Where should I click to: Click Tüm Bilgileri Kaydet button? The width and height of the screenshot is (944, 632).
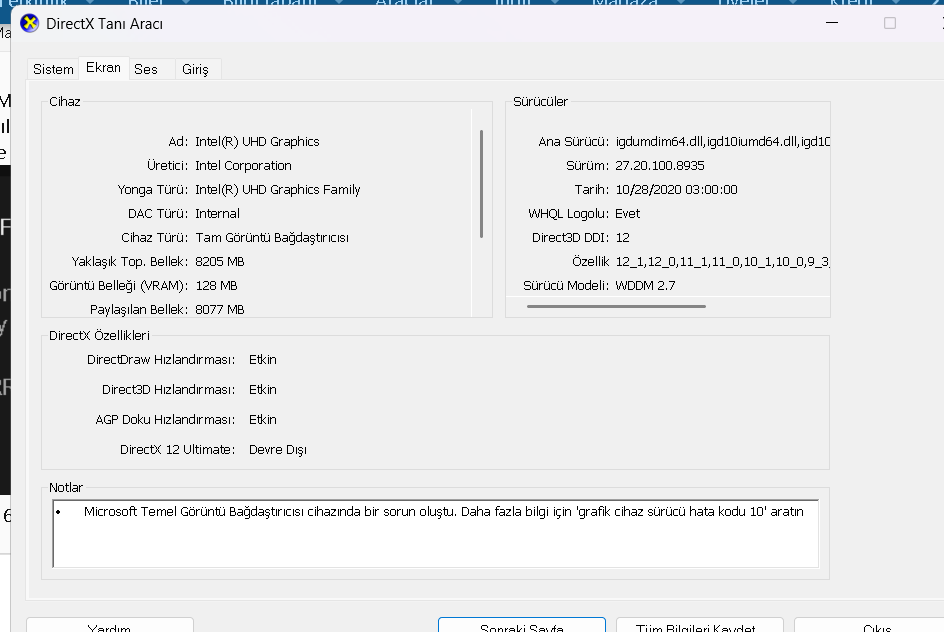(700, 625)
